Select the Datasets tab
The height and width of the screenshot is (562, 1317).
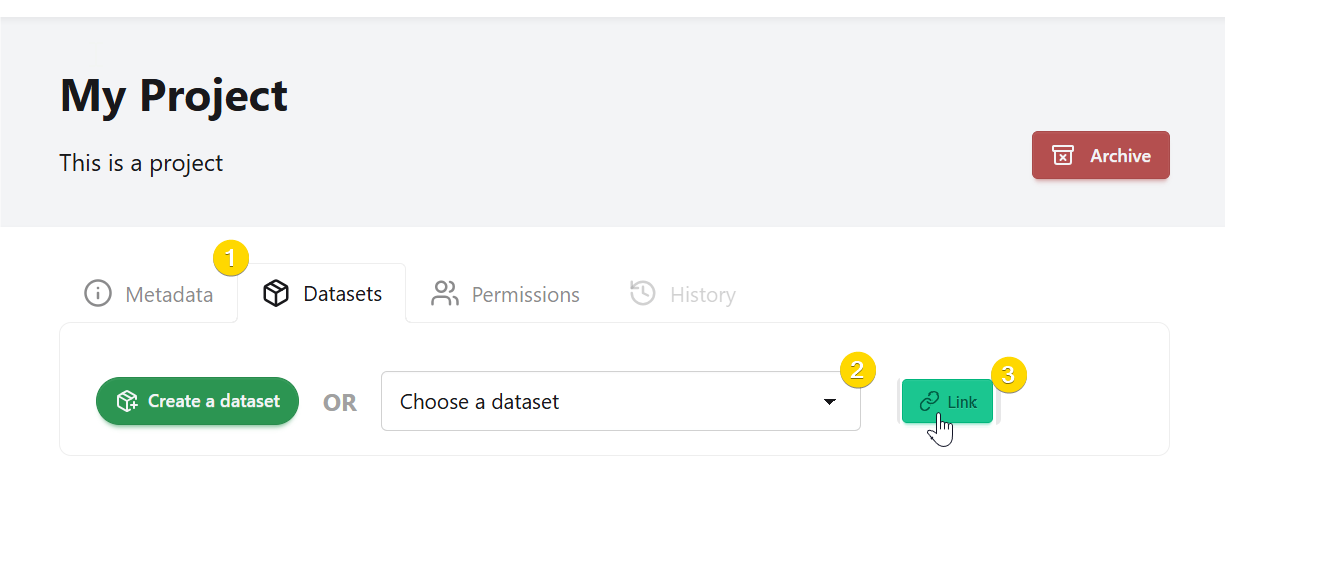click(342, 294)
